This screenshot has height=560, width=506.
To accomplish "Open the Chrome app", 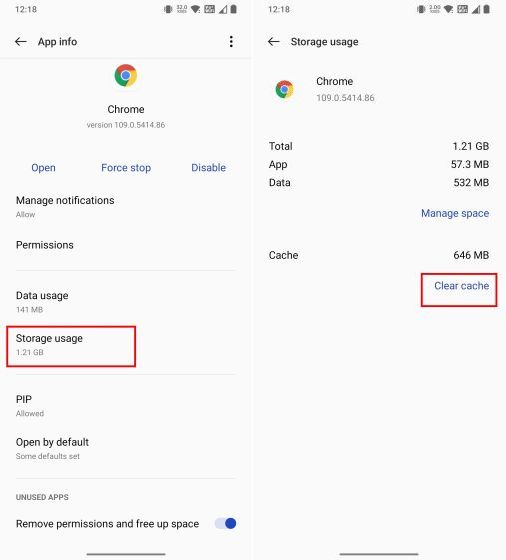I will pyautogui.click(x=43, y=168).
